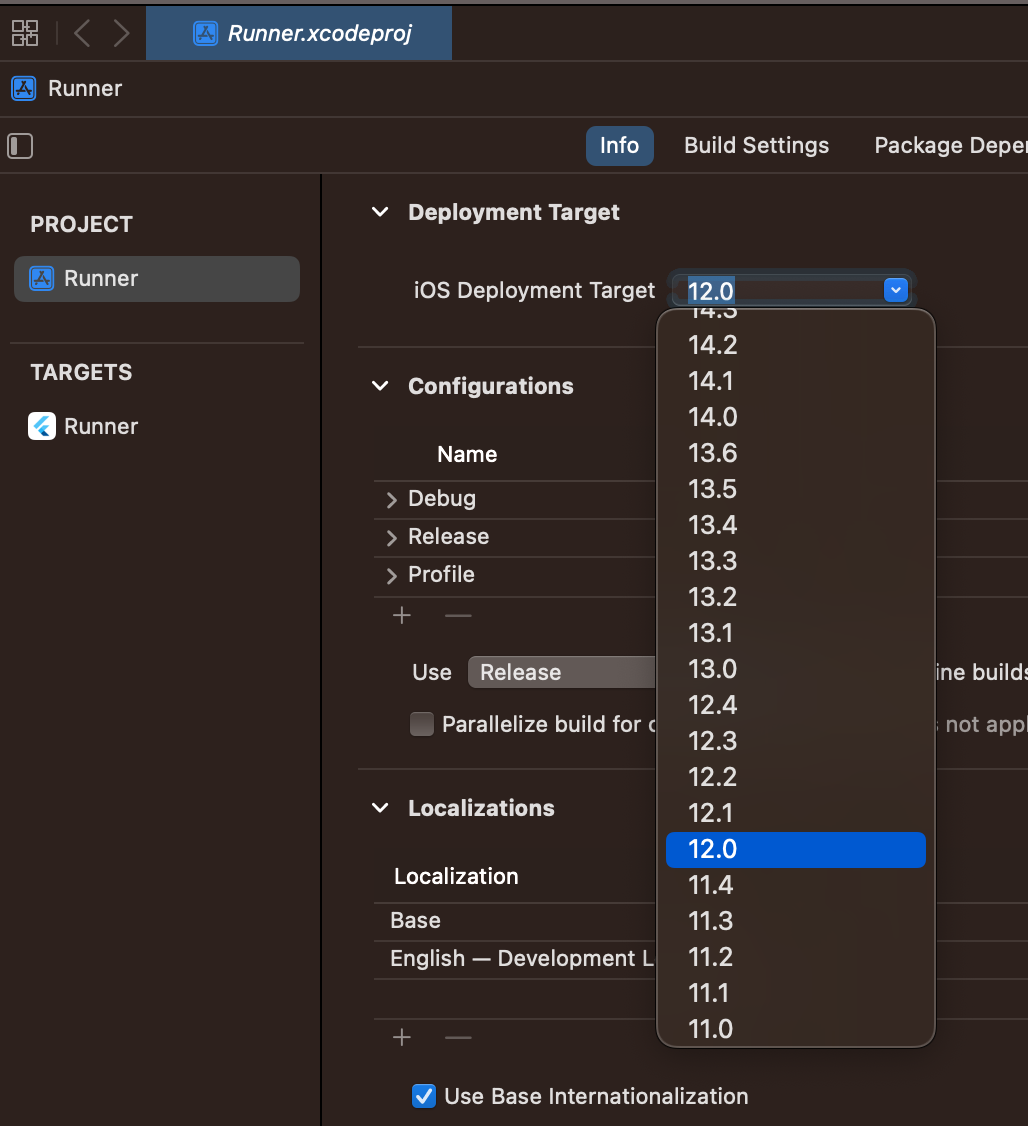The width and height of the screenshot is (1028, 1126).
Task: Switch to the Build Settings tab
Action: tap(756, 146)
